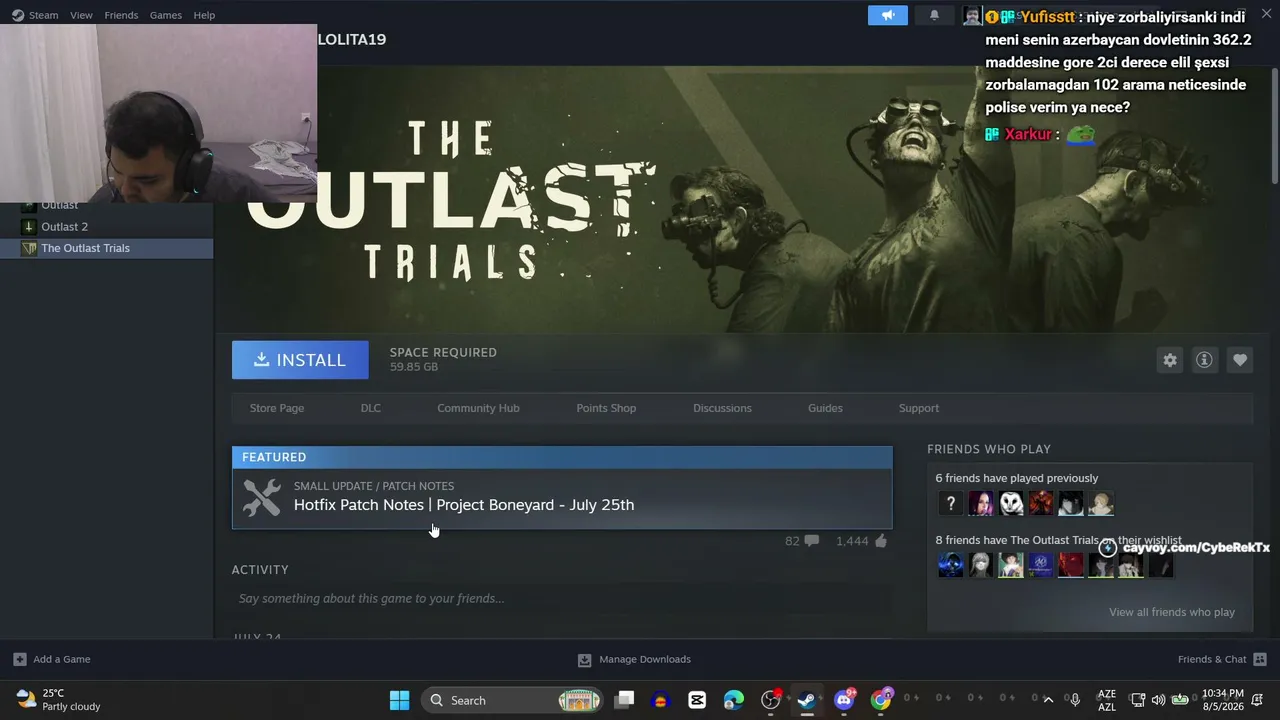
Task: Go to the Store Page tab
Action: 277,408
